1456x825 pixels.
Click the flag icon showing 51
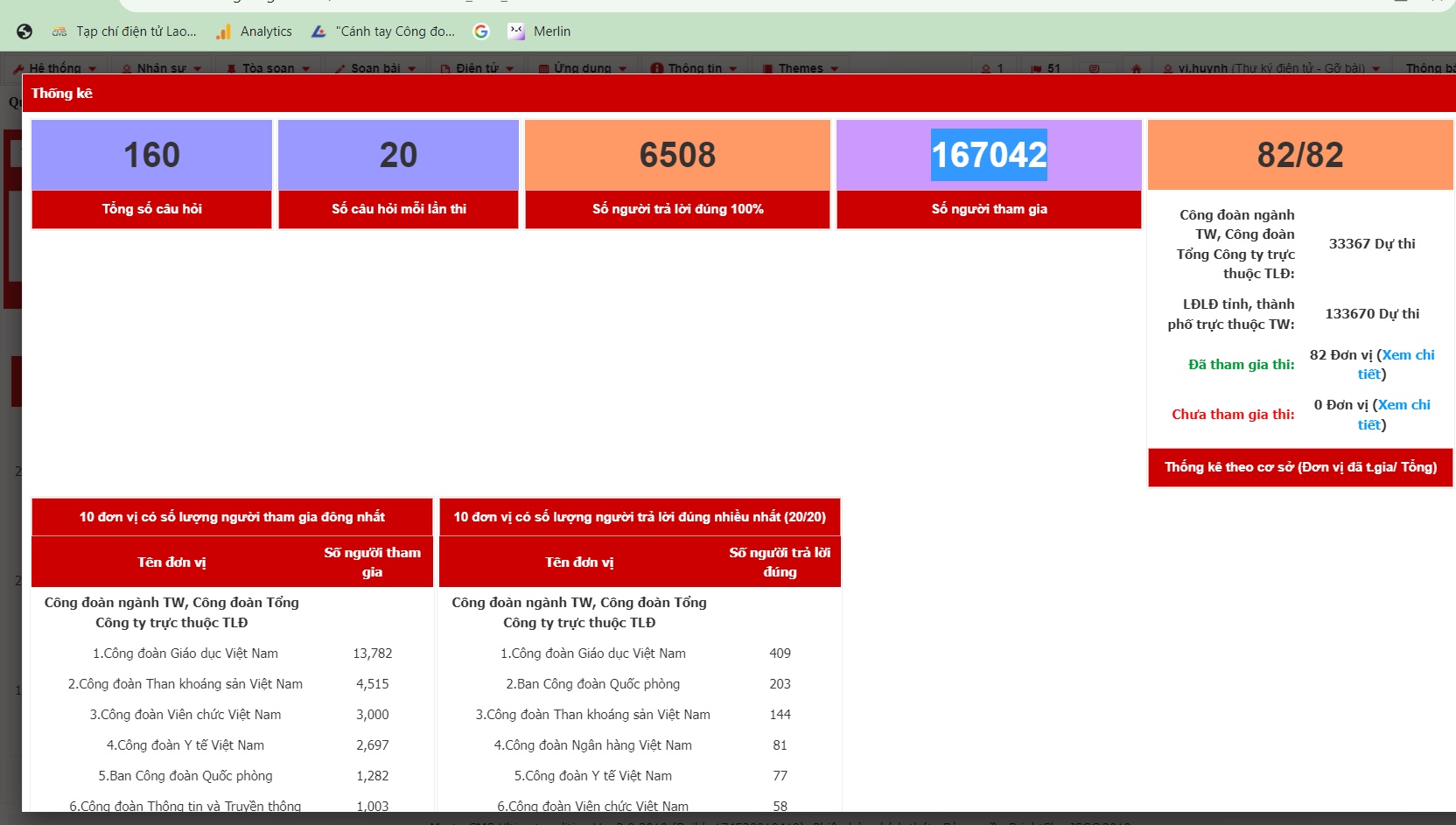(1046, 68)
